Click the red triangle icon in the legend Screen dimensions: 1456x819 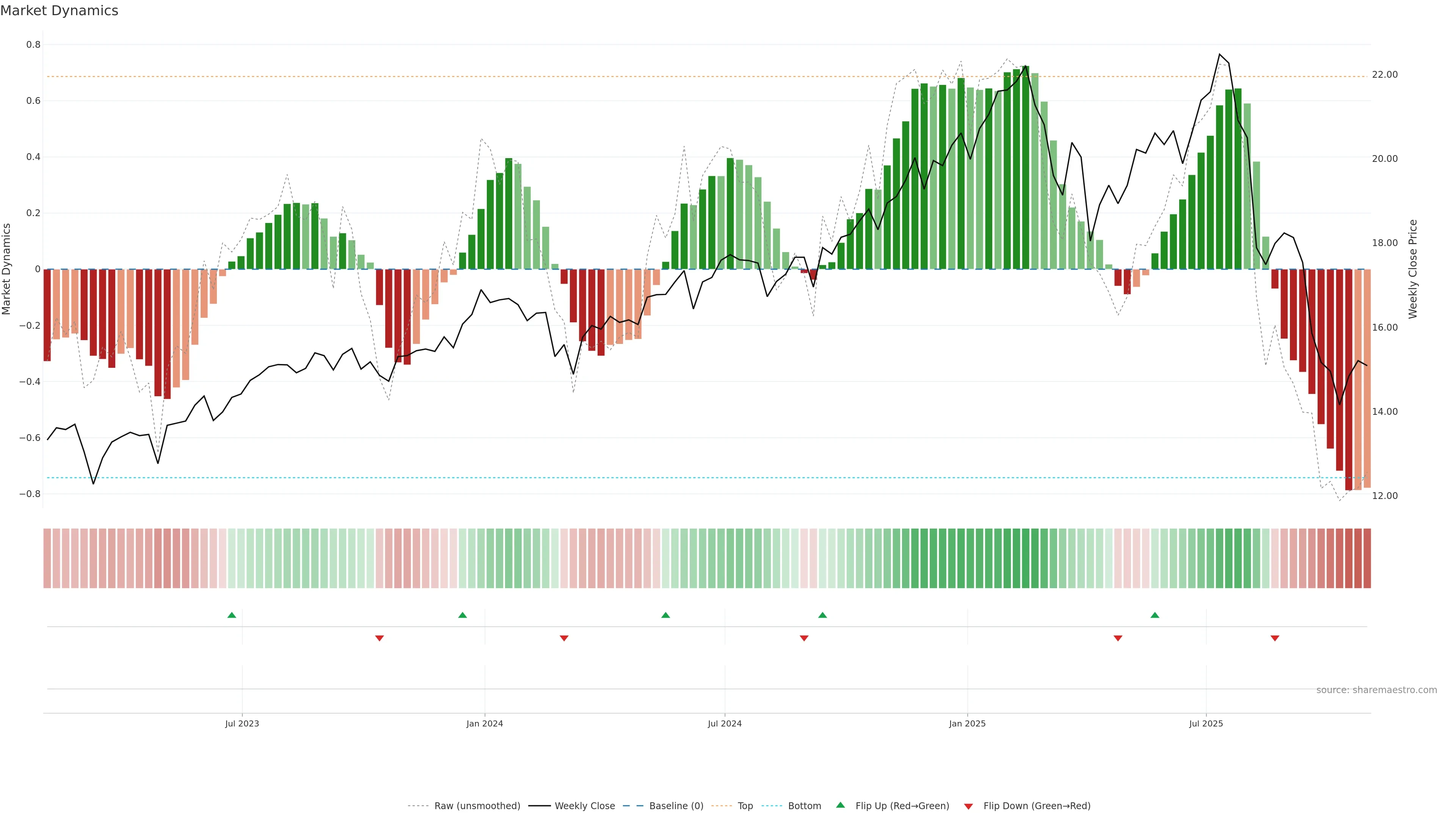pyautogui.click(x=968, y=806)
